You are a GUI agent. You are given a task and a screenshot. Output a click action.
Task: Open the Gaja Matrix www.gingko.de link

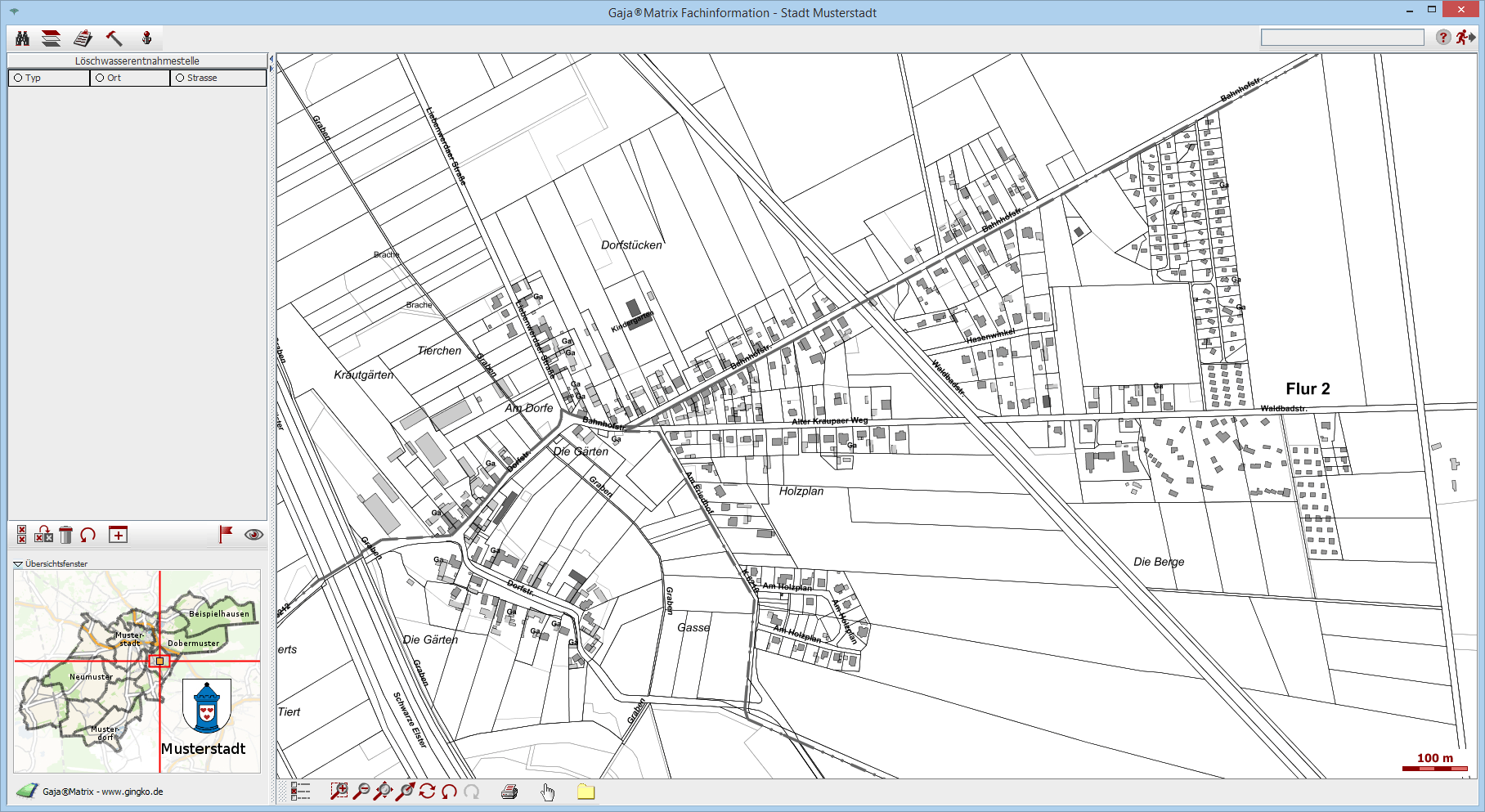tap(102, 792)
